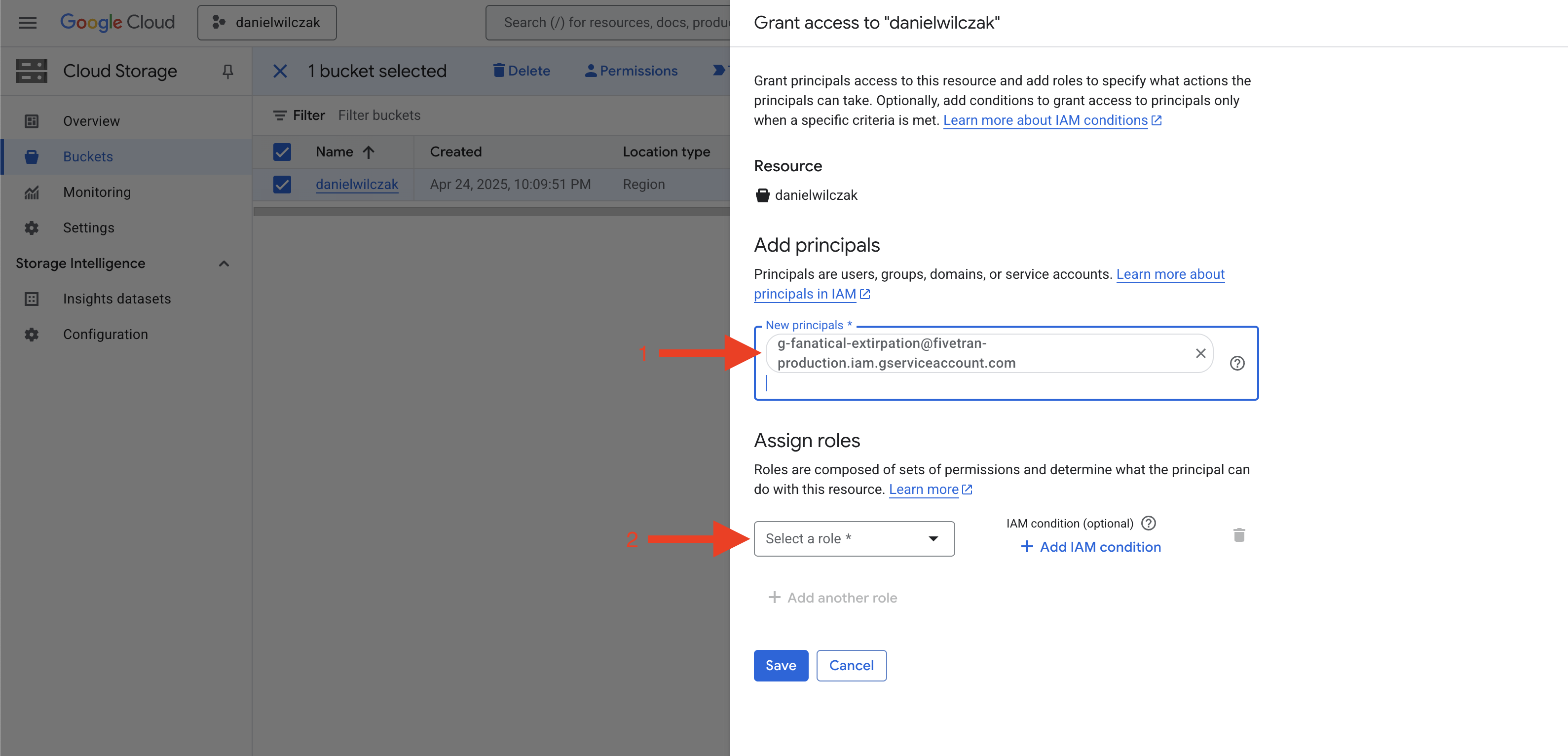The width and height of the screenshot is (1568, 756).
Task: Open Permissions for the selected bucket
Action: pos(631,71)
